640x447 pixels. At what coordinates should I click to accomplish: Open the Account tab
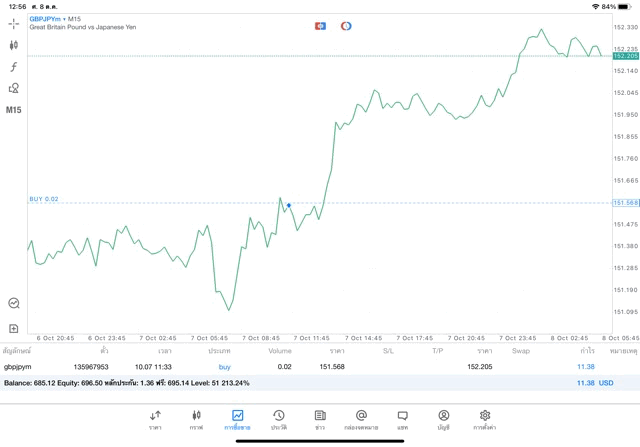(x=443, y=419)
